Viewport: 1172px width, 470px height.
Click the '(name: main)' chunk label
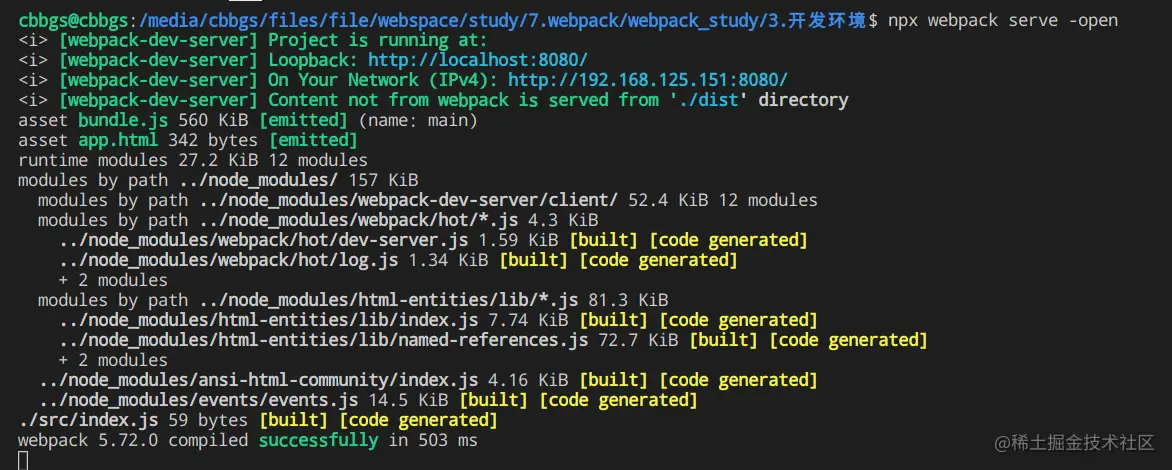(x=418, y=120)
